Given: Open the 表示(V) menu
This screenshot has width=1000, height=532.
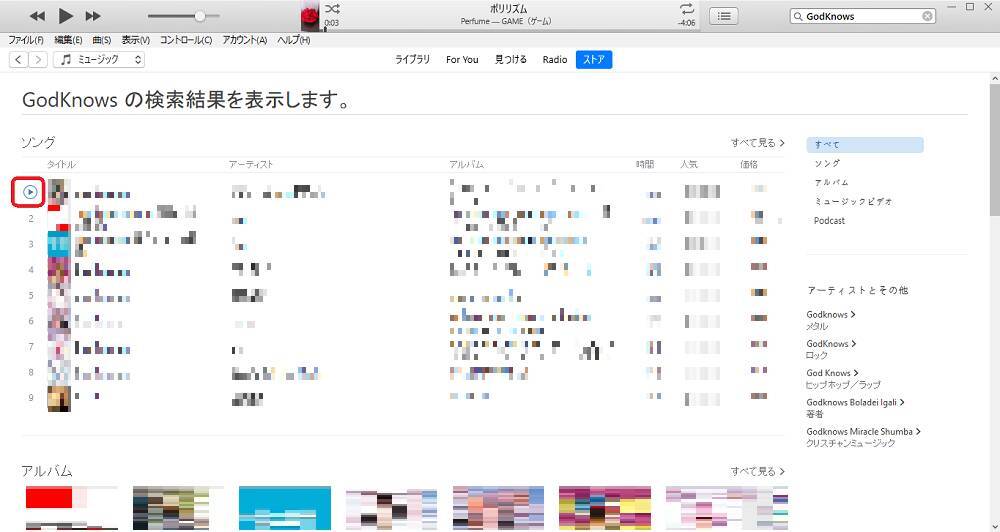Looking at the screenshot, I should pos(135,40).
